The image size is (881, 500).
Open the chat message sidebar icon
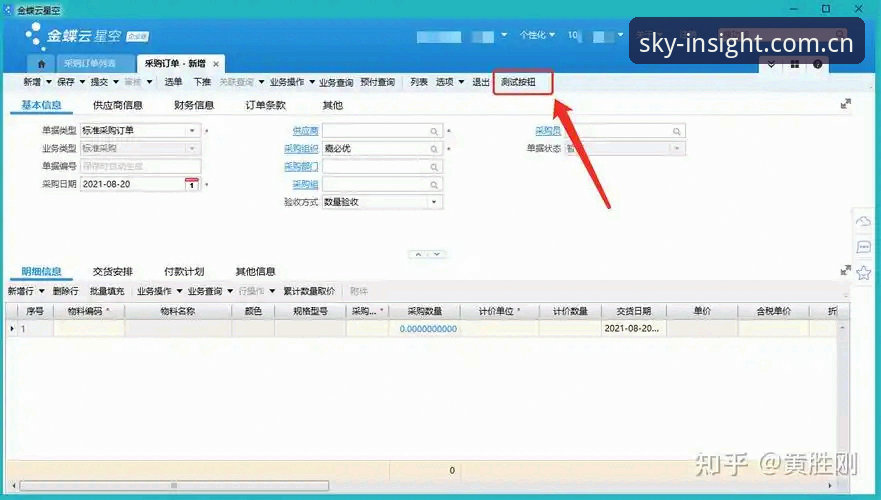point(863,247)
